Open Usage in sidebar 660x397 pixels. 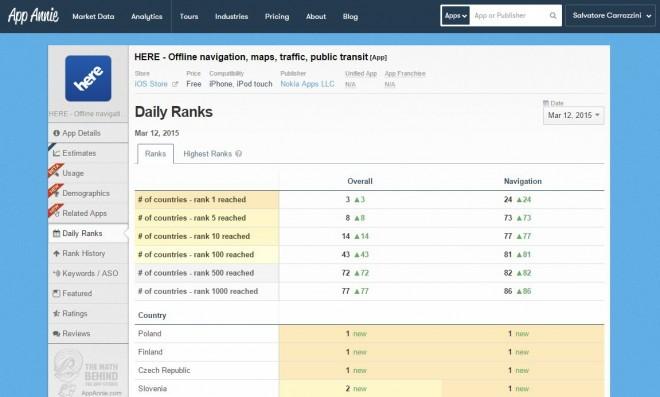coord(88,173)
